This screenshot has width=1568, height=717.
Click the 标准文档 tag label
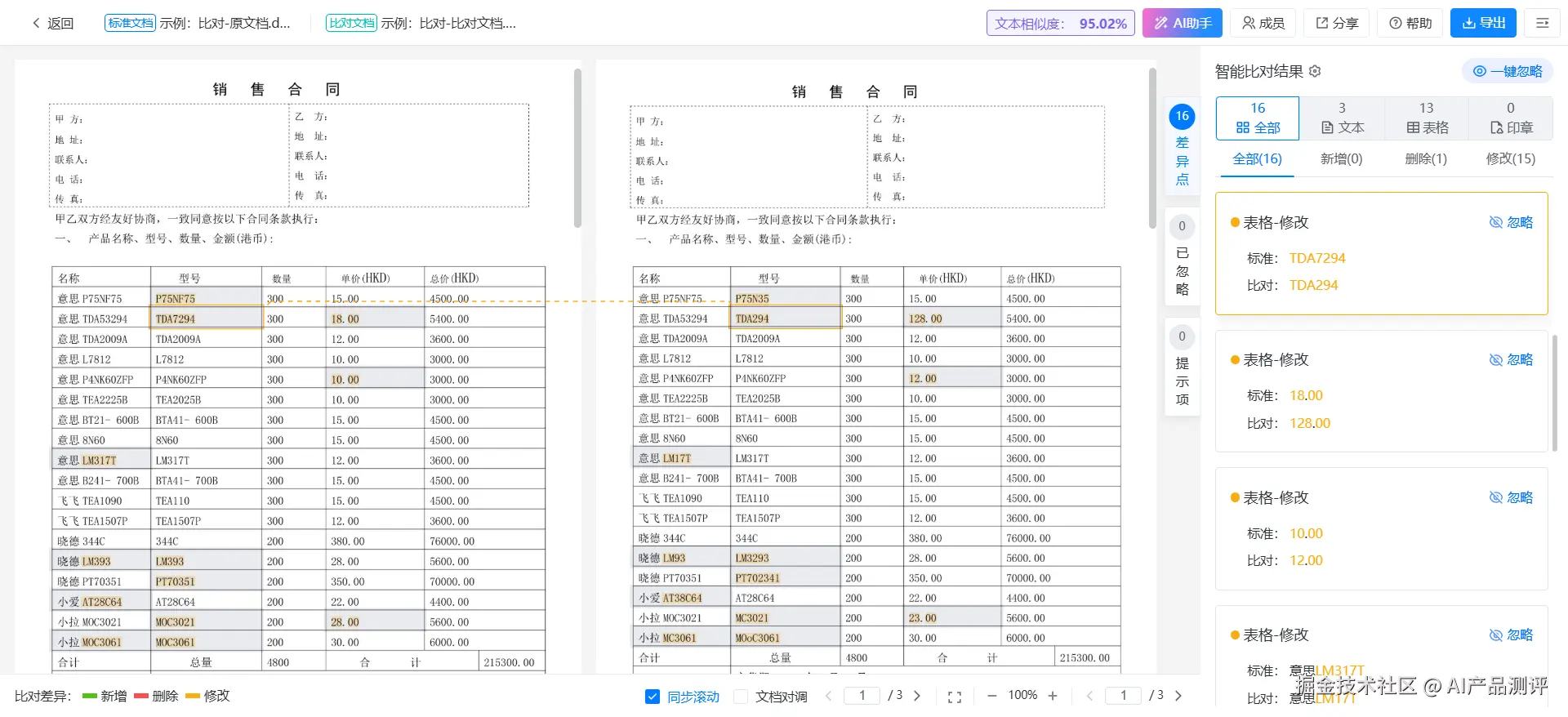click(130, 23)
